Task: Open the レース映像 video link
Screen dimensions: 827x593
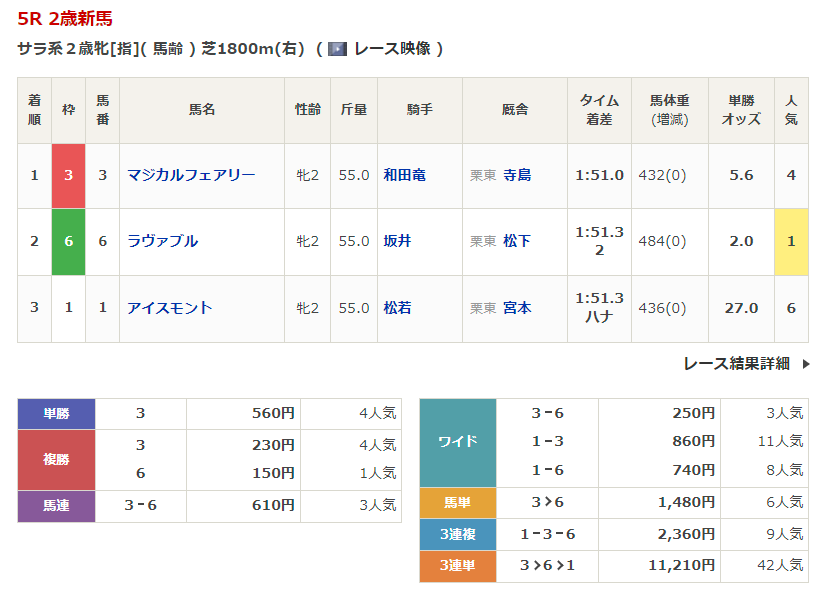Action: (390, 48)
